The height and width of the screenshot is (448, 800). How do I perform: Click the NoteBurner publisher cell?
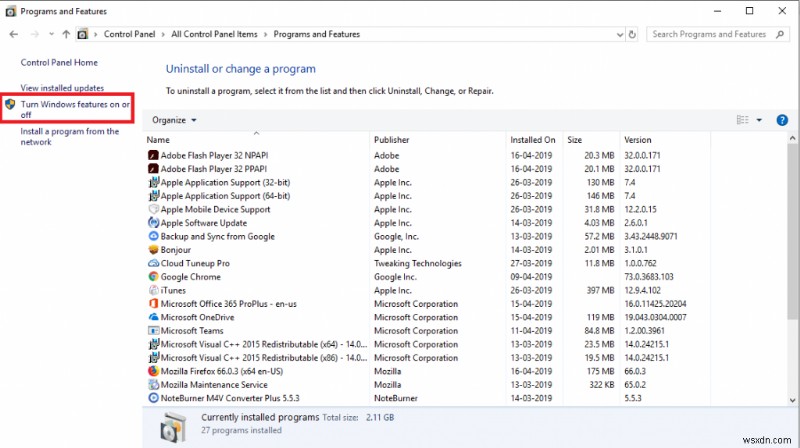pyautogui.click(x=395, y=398)
